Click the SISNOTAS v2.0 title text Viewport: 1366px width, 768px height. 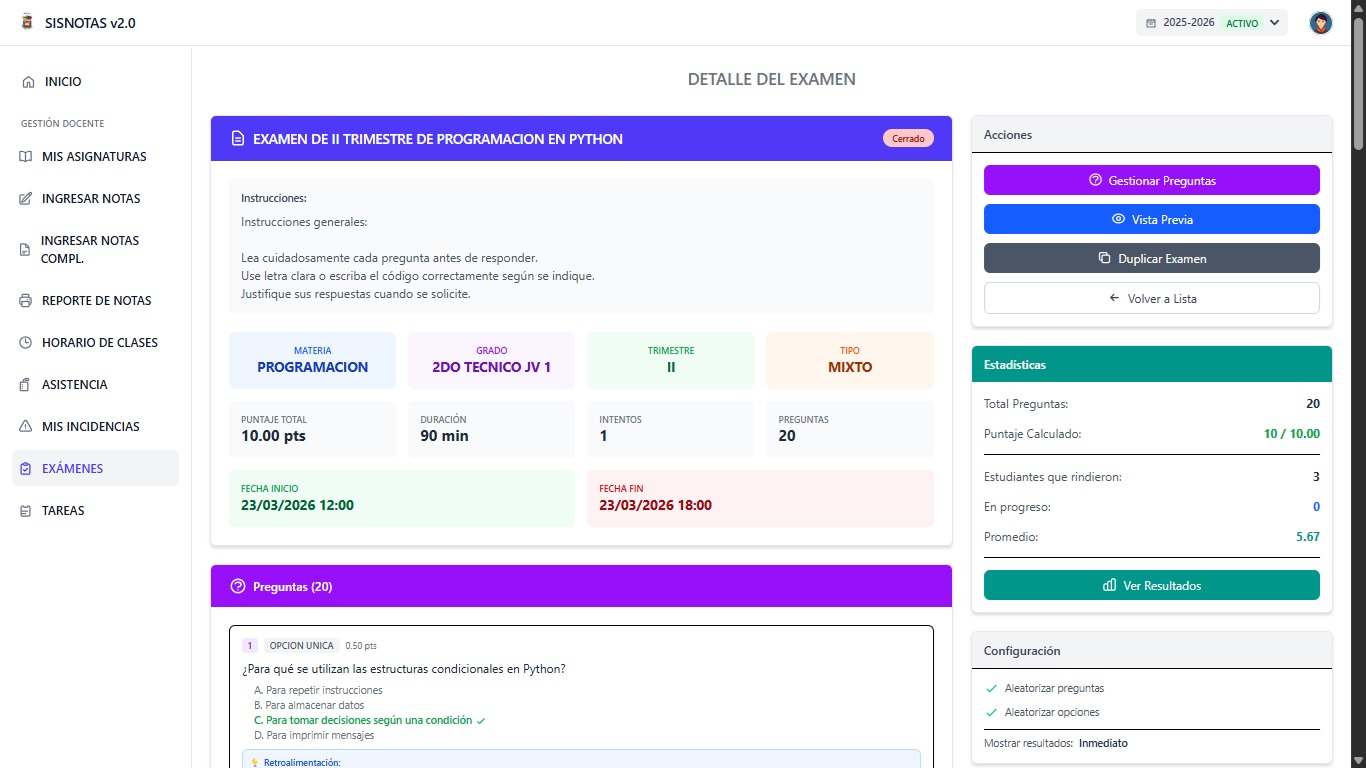tap(90, 23)
